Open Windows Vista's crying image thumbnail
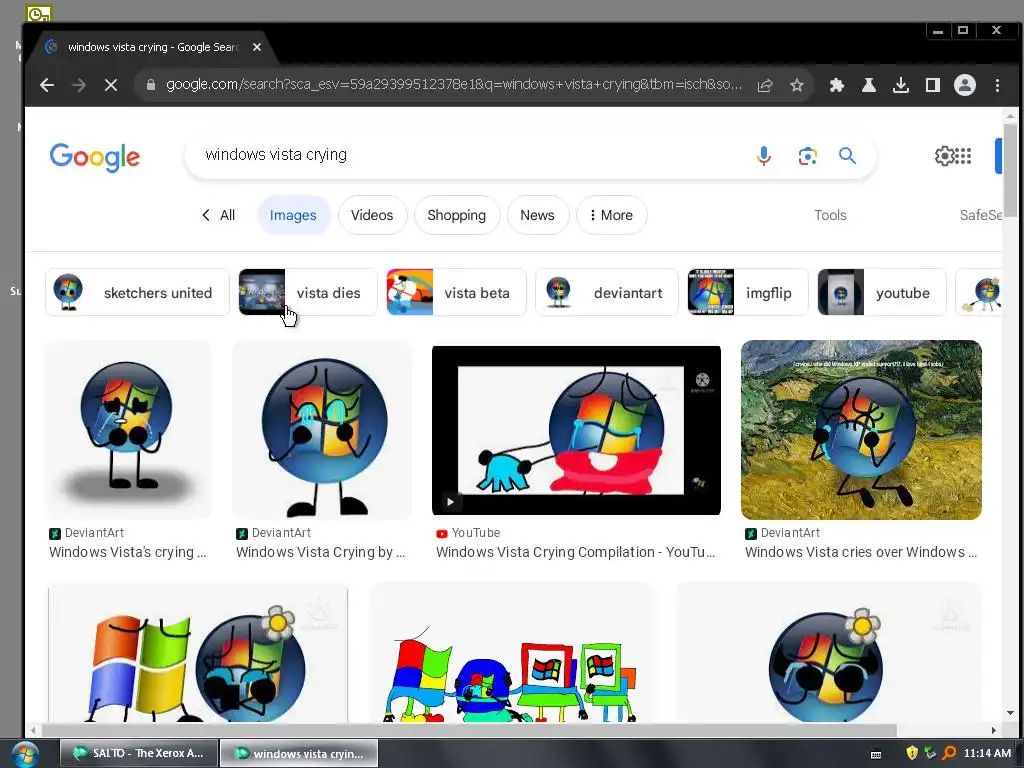 tap(128, 430)
